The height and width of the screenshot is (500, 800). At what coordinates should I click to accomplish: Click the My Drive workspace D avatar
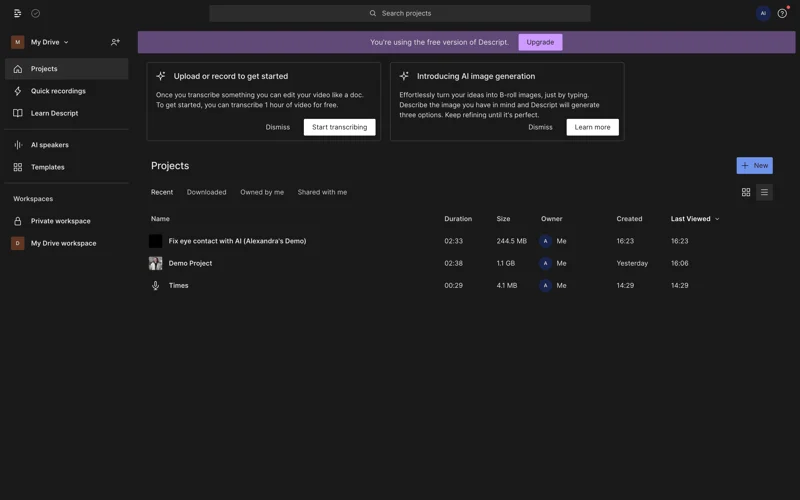(18, 243)
